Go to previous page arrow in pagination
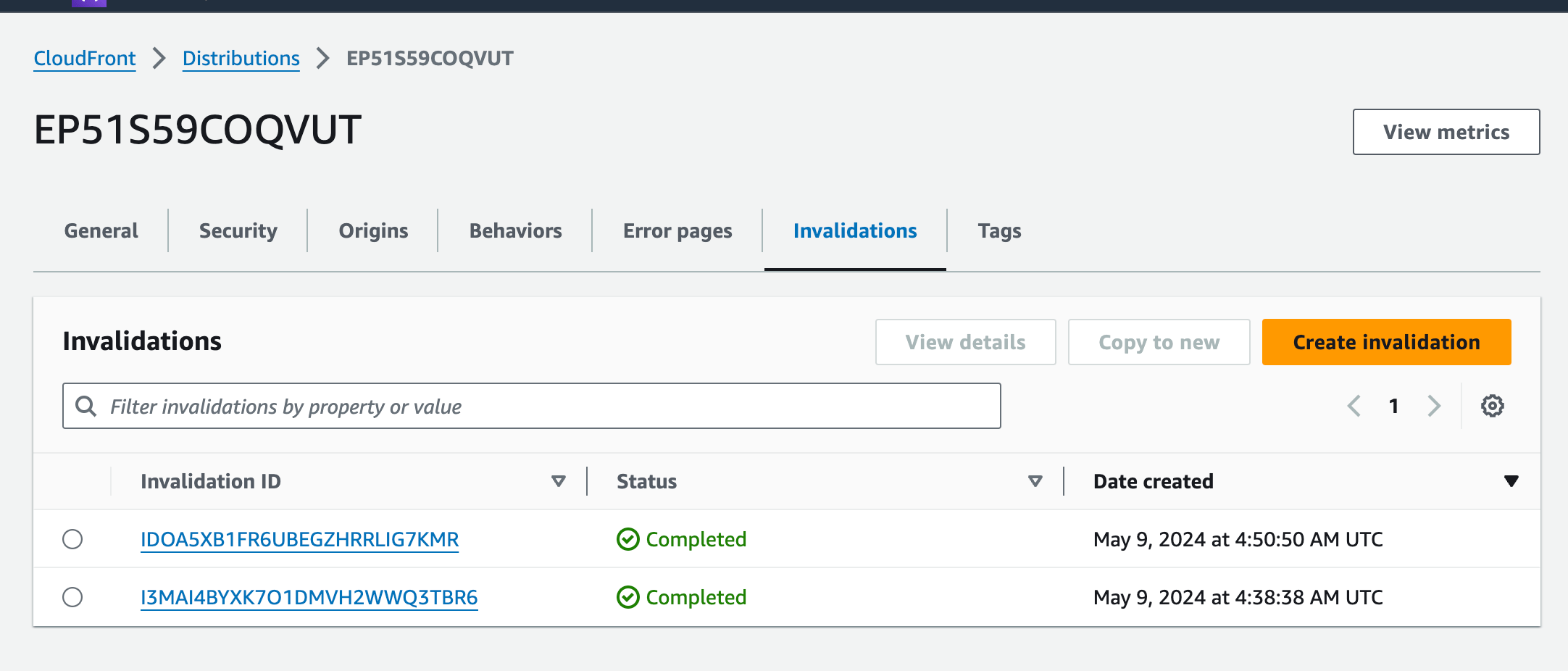Viewport: 1568px width, 671px height. click(1354, 406)
